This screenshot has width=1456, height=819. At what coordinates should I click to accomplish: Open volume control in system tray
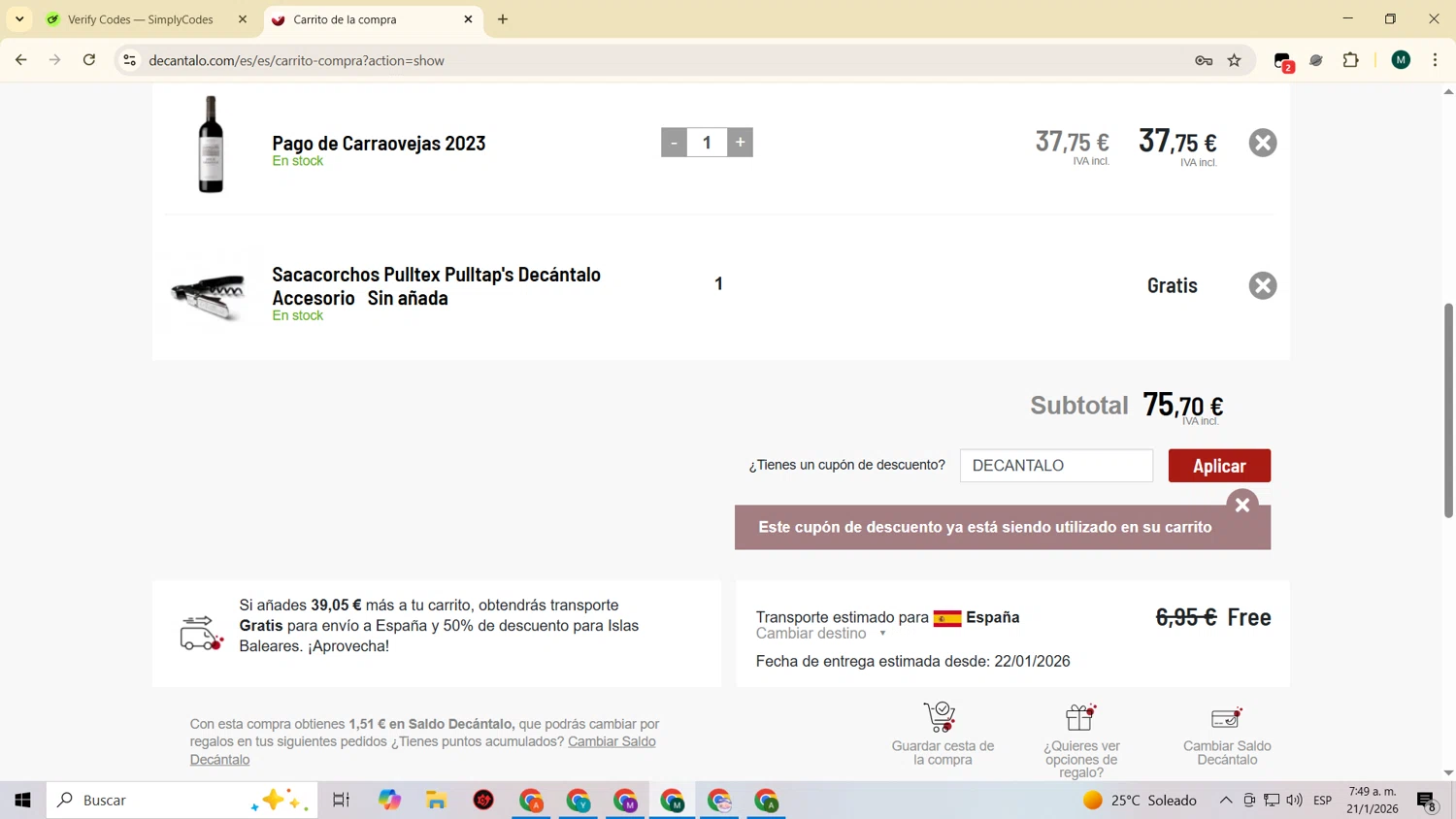click(1294, 801)
